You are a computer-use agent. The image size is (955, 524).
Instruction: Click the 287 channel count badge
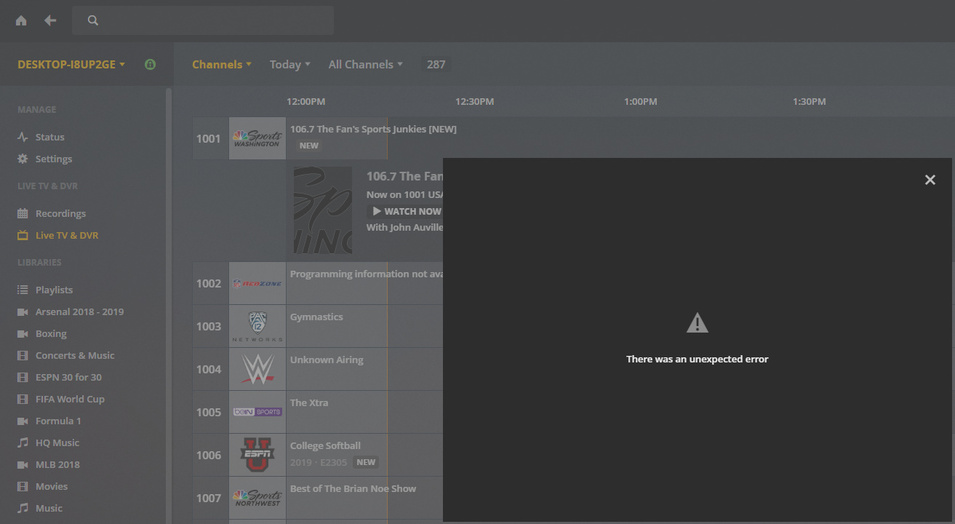click(435, 65)
